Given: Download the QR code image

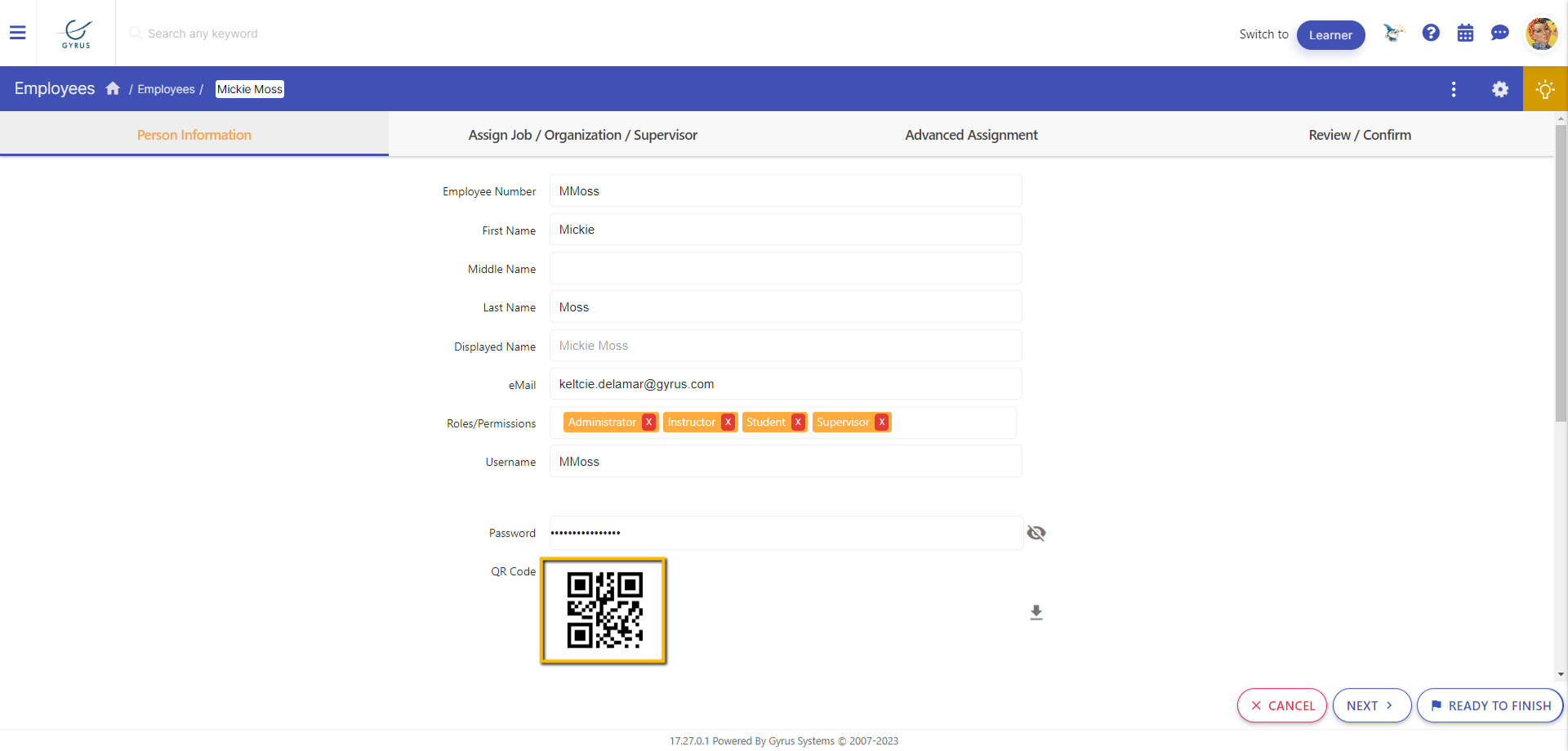Looking at the screenshot, I should pos(1036,613).
